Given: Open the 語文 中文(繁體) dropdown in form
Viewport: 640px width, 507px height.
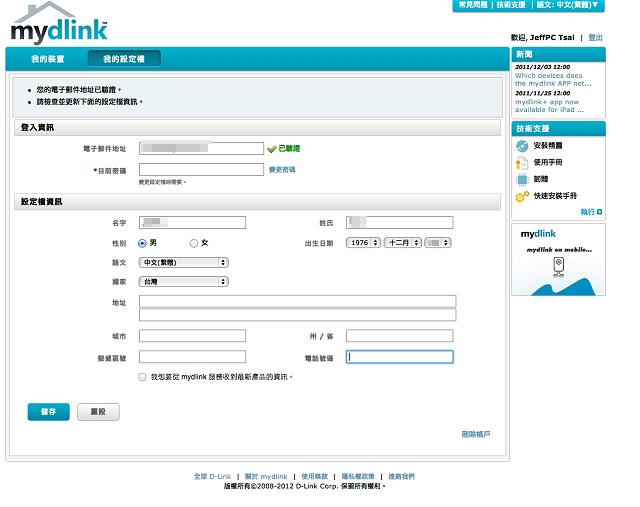Looking at the screenshot, I should pos(184,262).
